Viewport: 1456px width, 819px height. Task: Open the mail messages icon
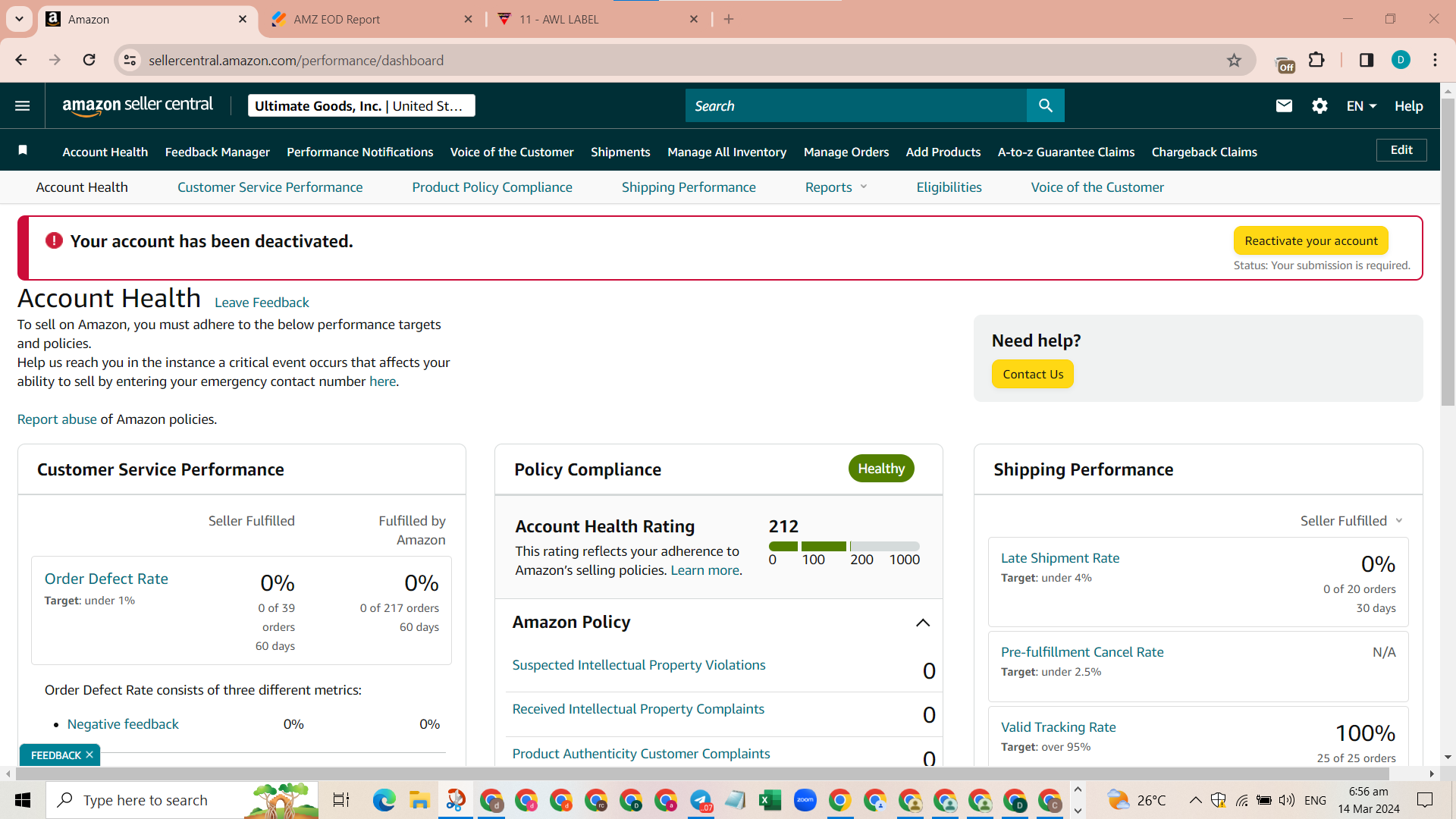click(x=1284, y=105)
